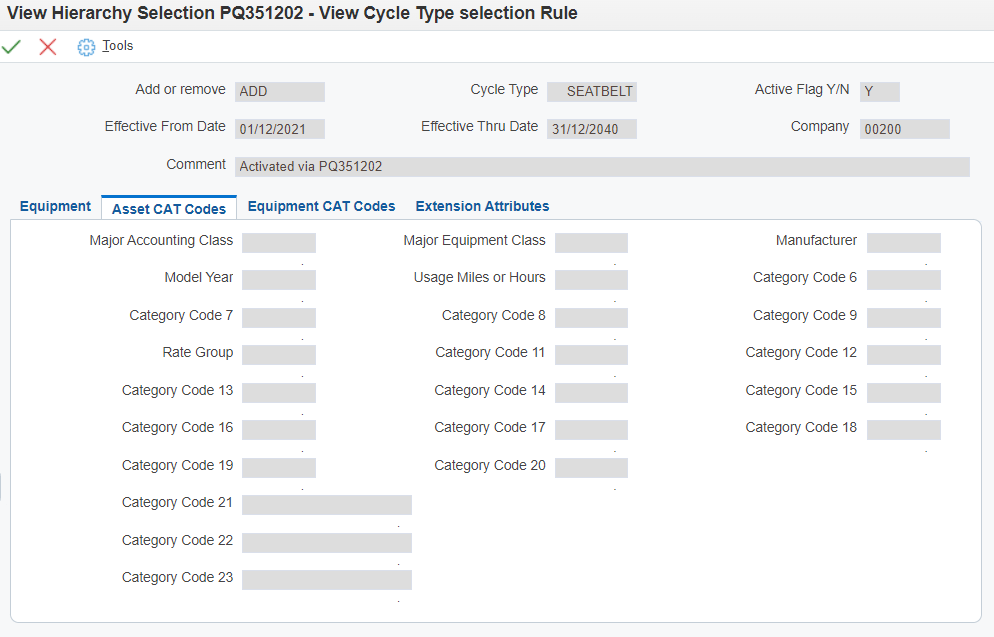
Task: Click the Effective From Date field
Action: click(280, 129)
